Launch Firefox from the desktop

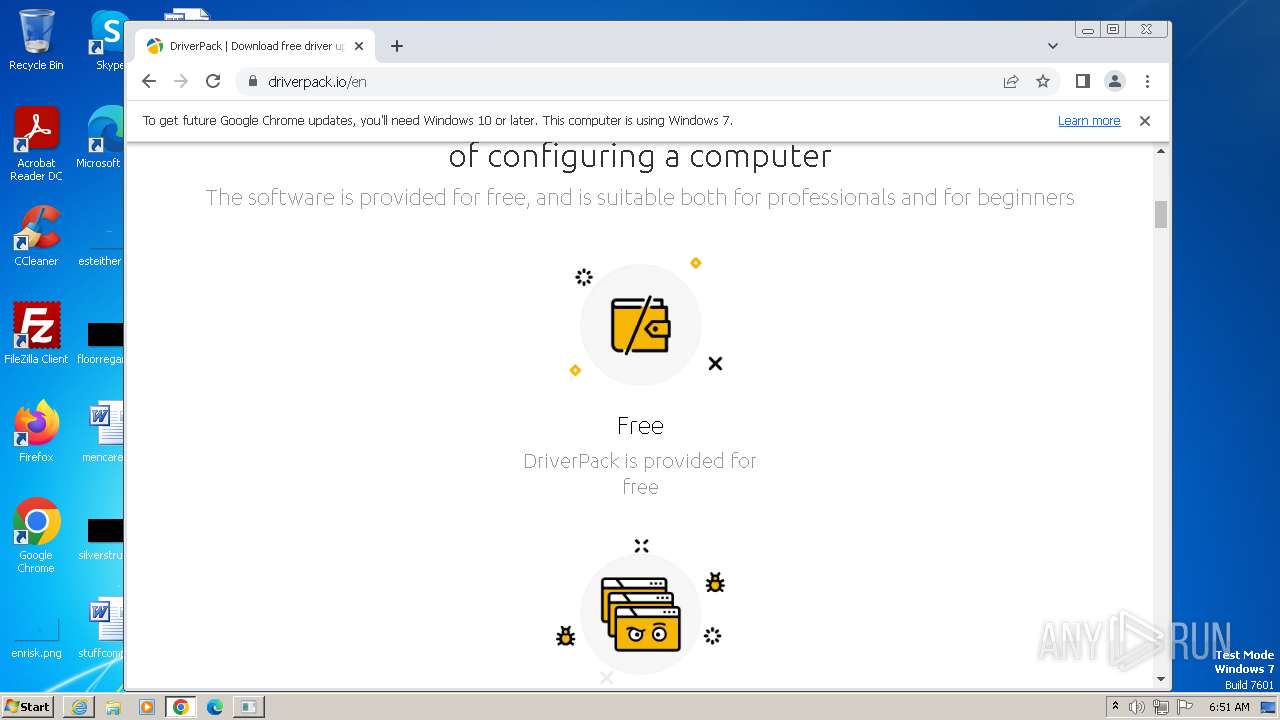[x=36, y=432]
